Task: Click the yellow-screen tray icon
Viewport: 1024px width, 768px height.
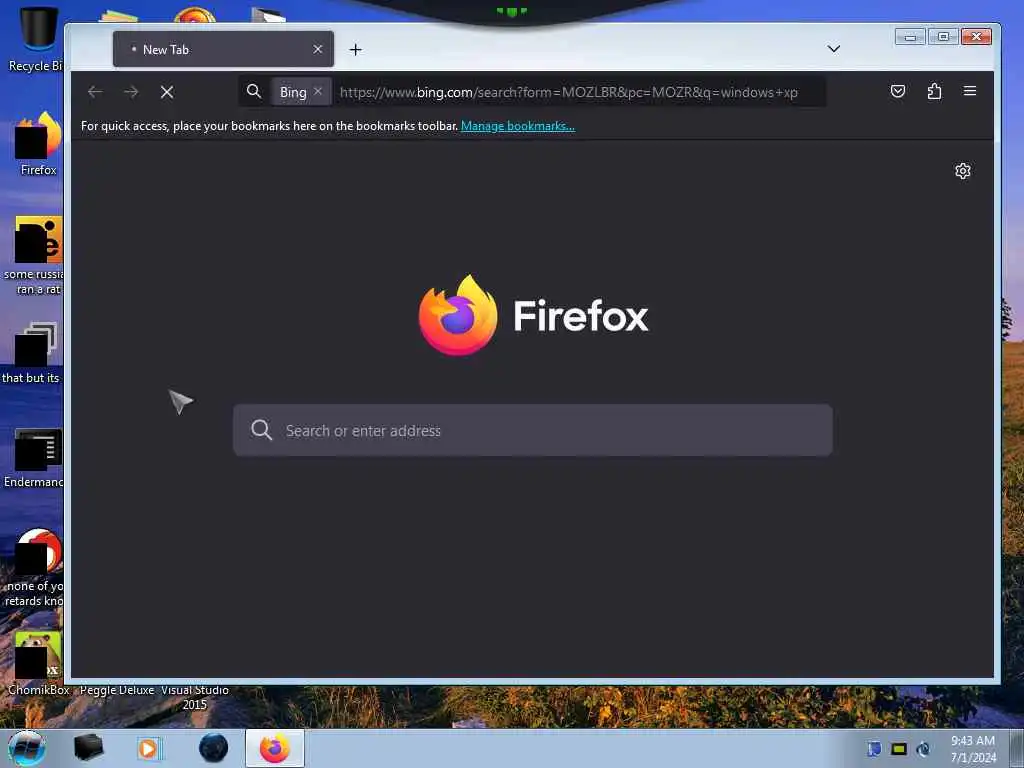Action: [x=899, y=749]
